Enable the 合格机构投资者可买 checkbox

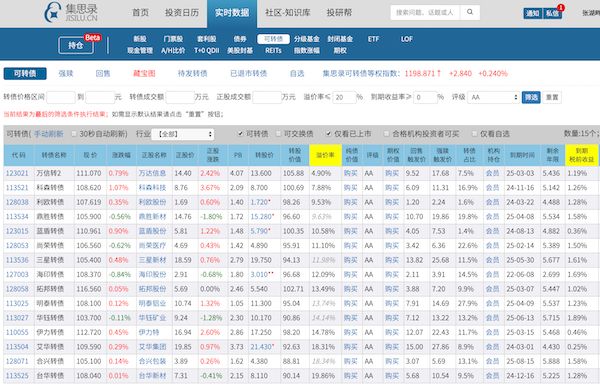click(x=386, y=134)
